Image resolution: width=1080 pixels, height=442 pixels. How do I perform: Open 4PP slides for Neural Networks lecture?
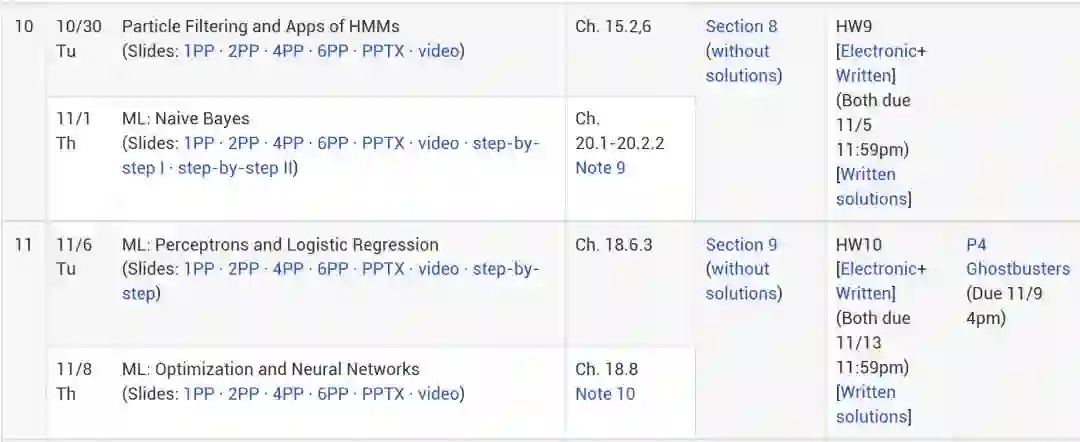(288, 394)
